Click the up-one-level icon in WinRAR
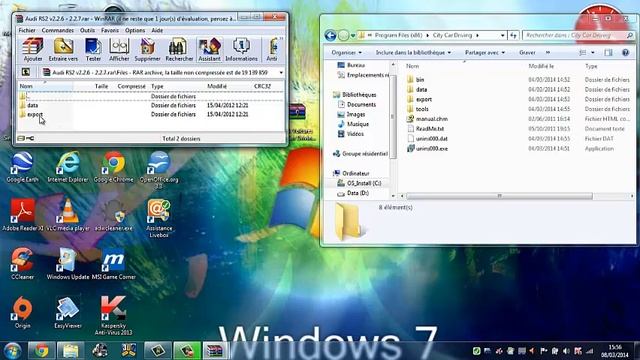This screenshot has height=360, width=640. (x=26, y=72)
